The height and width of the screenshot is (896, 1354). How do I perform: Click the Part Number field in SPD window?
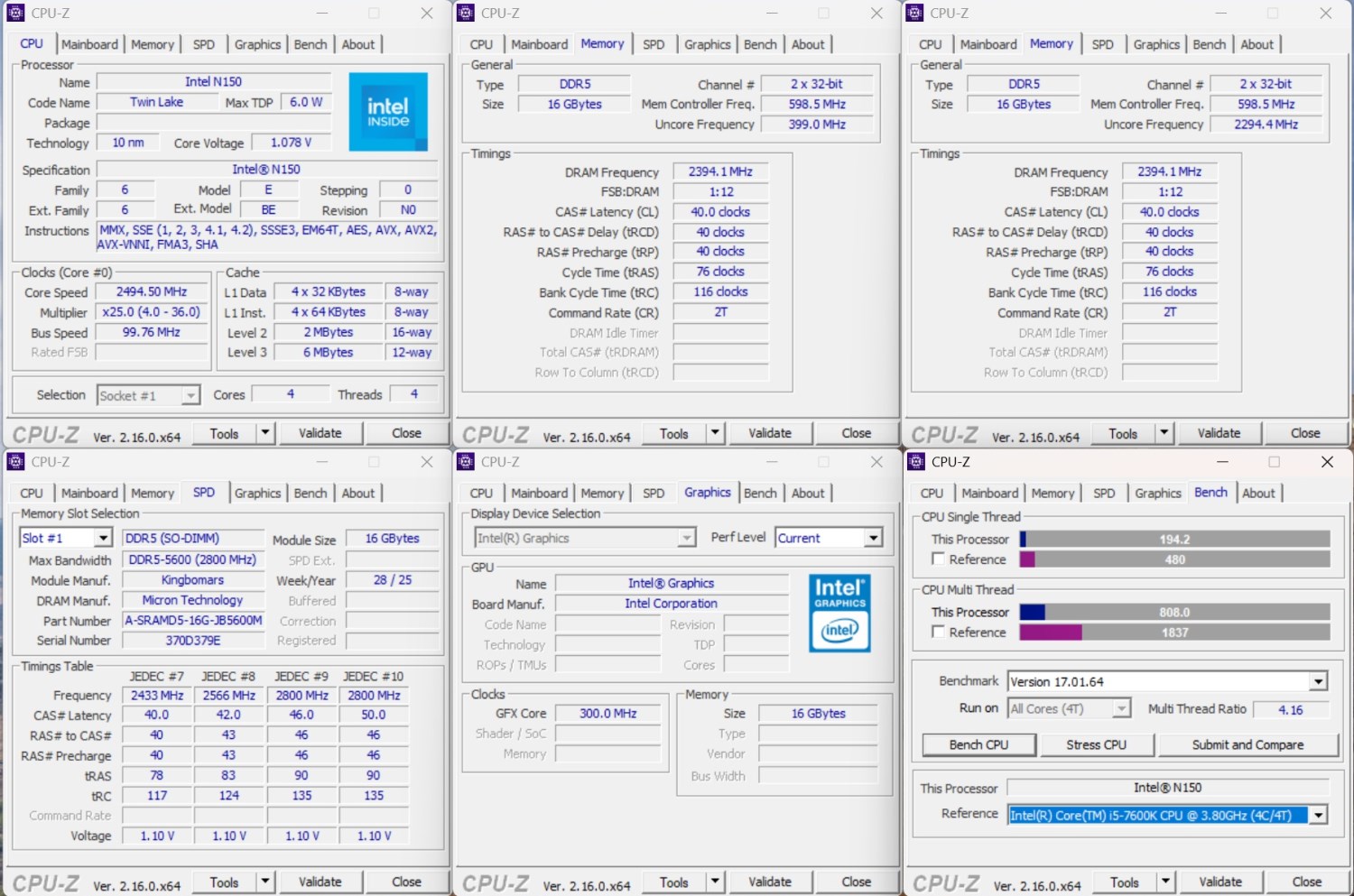[193, 621]
